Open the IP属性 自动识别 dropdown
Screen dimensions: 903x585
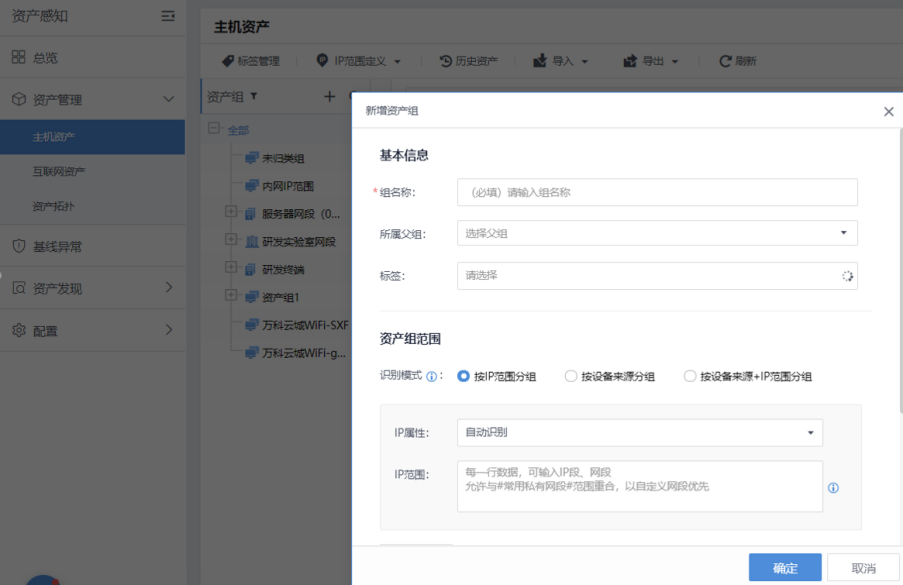pyautogui.click(x=639, y=433)
